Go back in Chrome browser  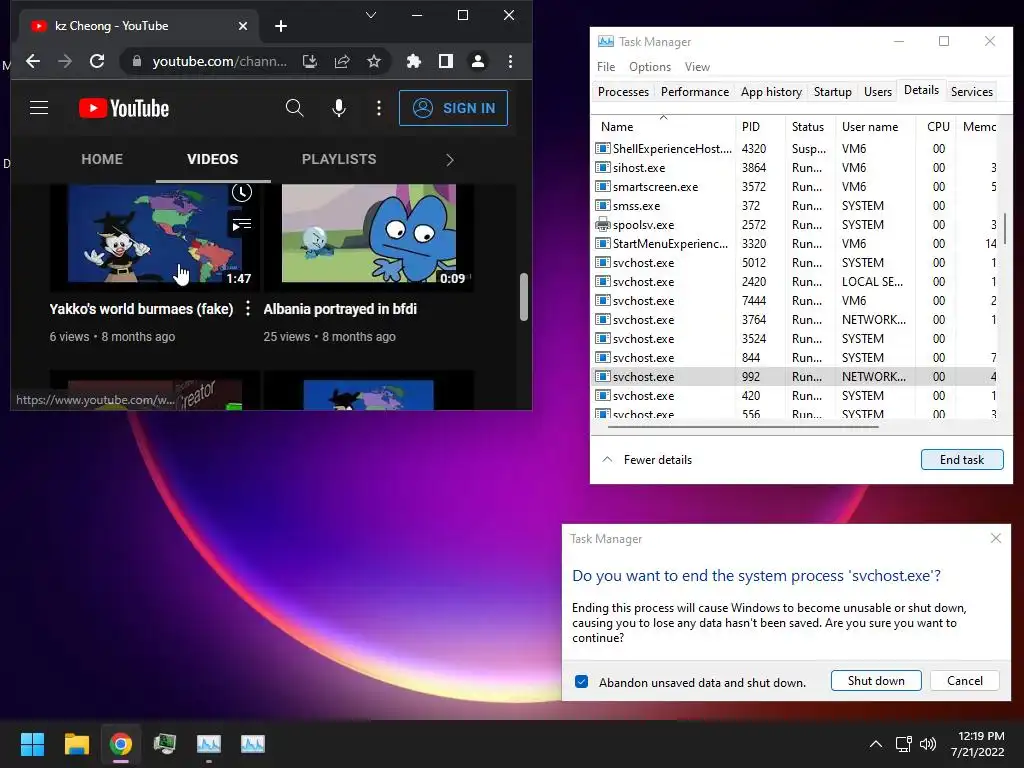tap(33, 61)
